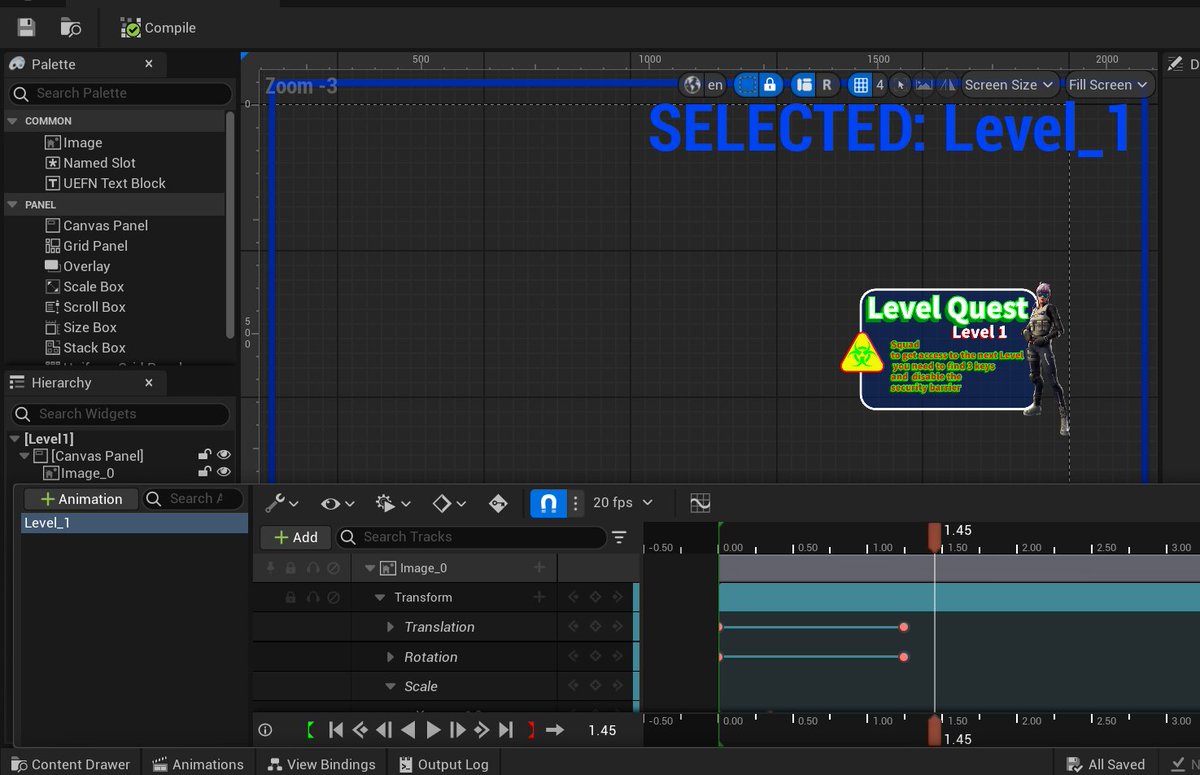The image size is (1200, 775).
Task: Open the sequencer wrench actions menu
Action: (281, 503)
